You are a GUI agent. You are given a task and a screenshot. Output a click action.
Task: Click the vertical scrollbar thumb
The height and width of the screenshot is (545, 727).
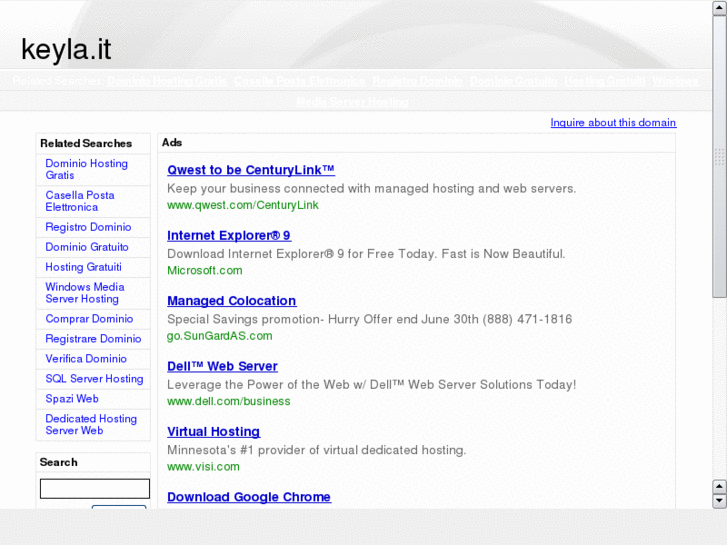[x=719, y=156]
